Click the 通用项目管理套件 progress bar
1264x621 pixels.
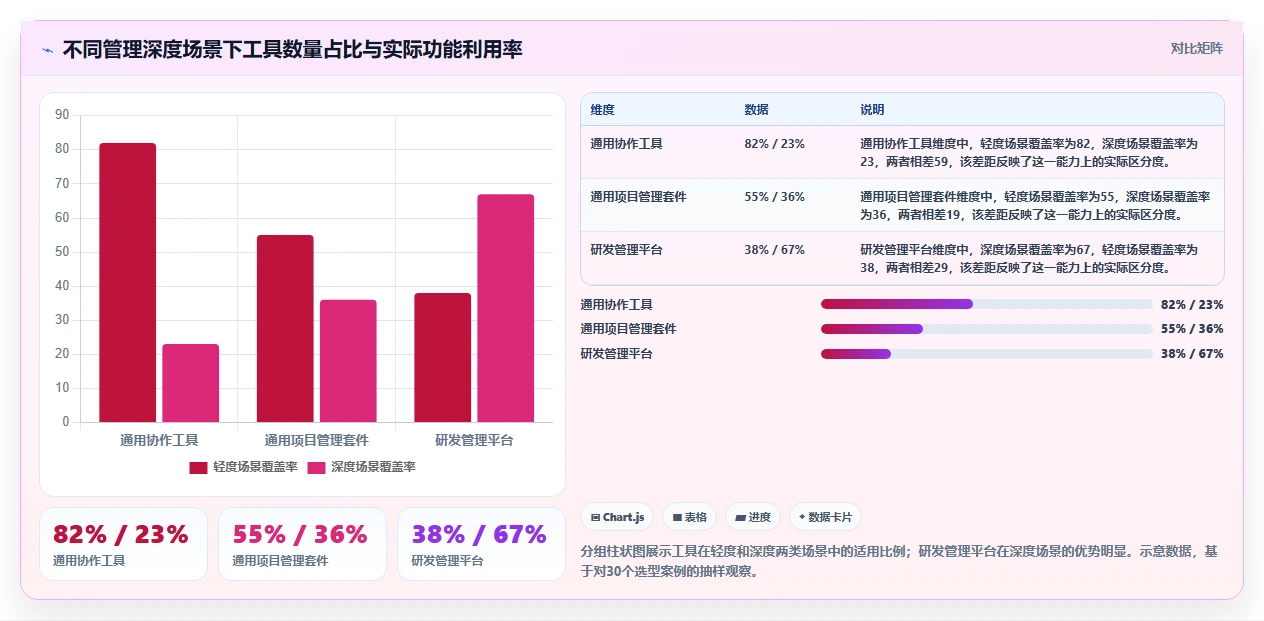click(987, 329)
